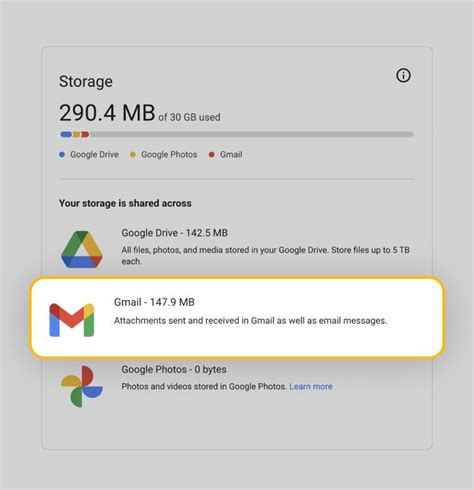
Task: Select the Google Drive - 142.5 MB heading
Action: point(174,233)
